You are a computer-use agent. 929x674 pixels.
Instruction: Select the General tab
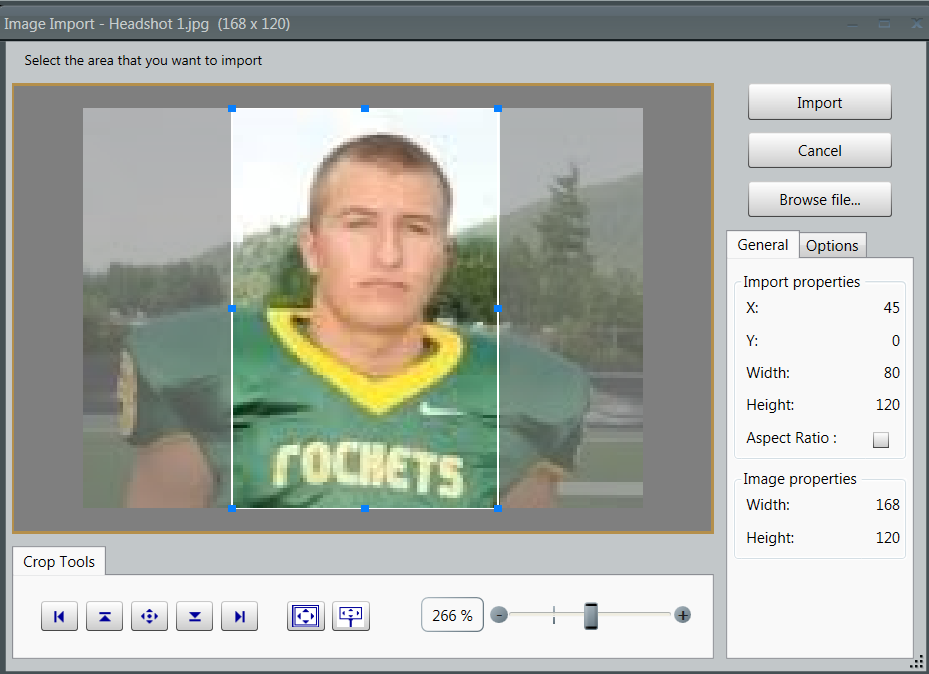pos(762,245)
